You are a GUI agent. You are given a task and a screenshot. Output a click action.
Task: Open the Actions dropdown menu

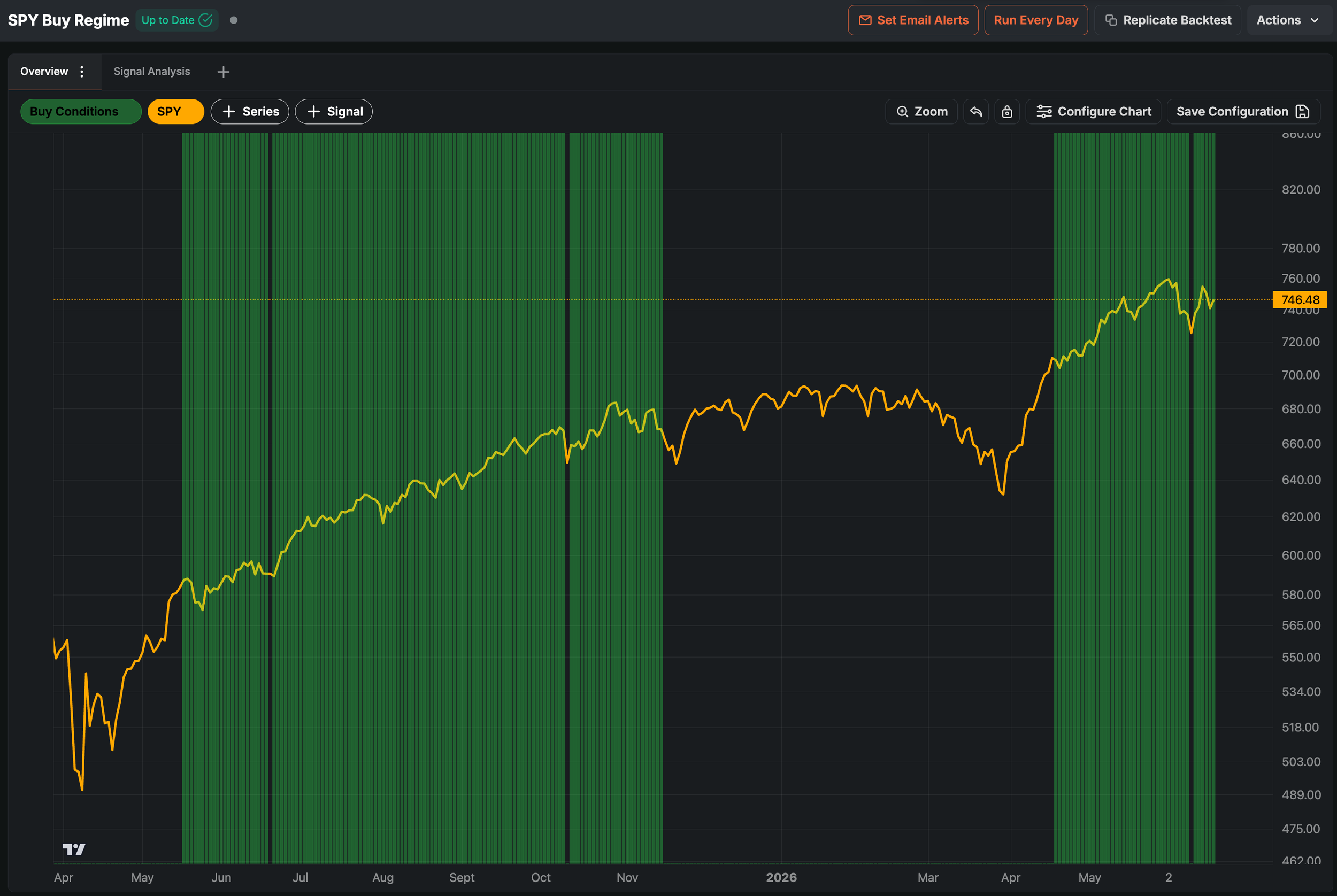click(1288, 20)
